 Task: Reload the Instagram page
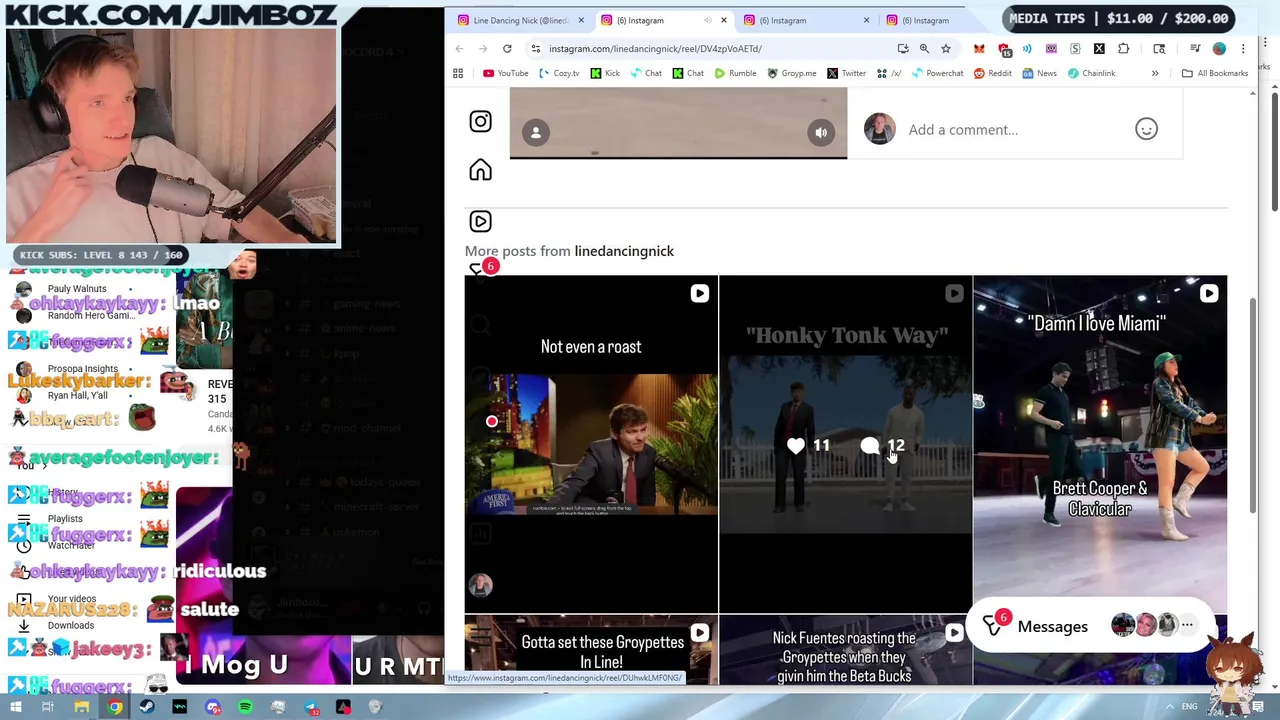pyautogui.click(x=507, y=48)
